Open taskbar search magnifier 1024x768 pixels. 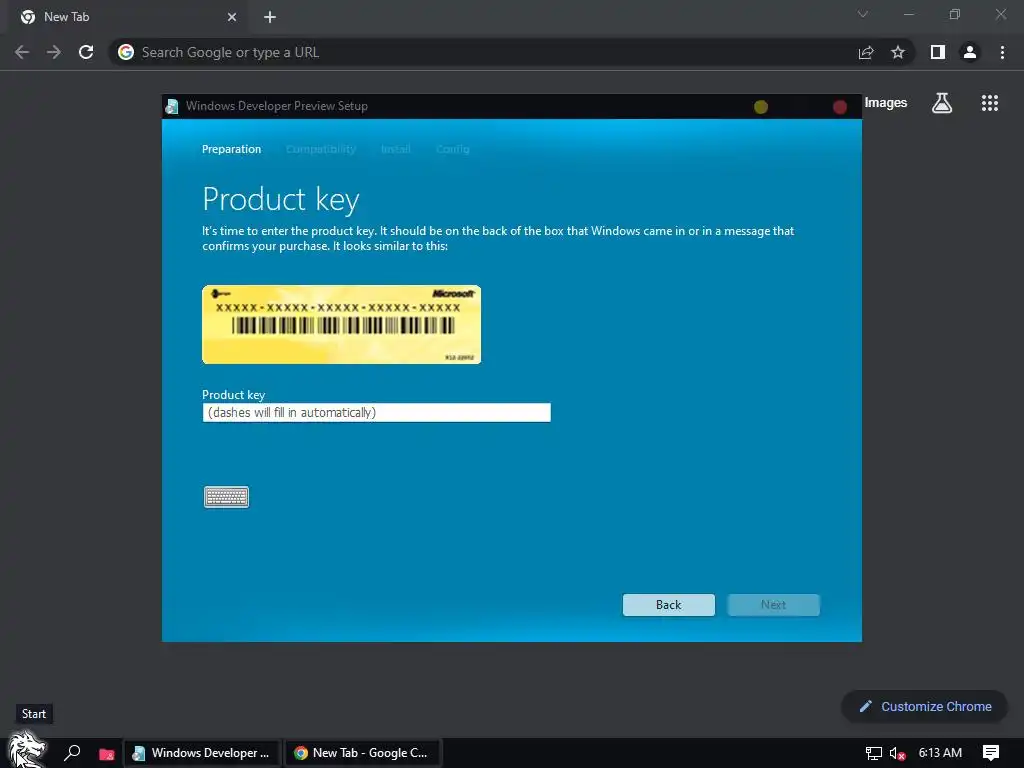72,753
